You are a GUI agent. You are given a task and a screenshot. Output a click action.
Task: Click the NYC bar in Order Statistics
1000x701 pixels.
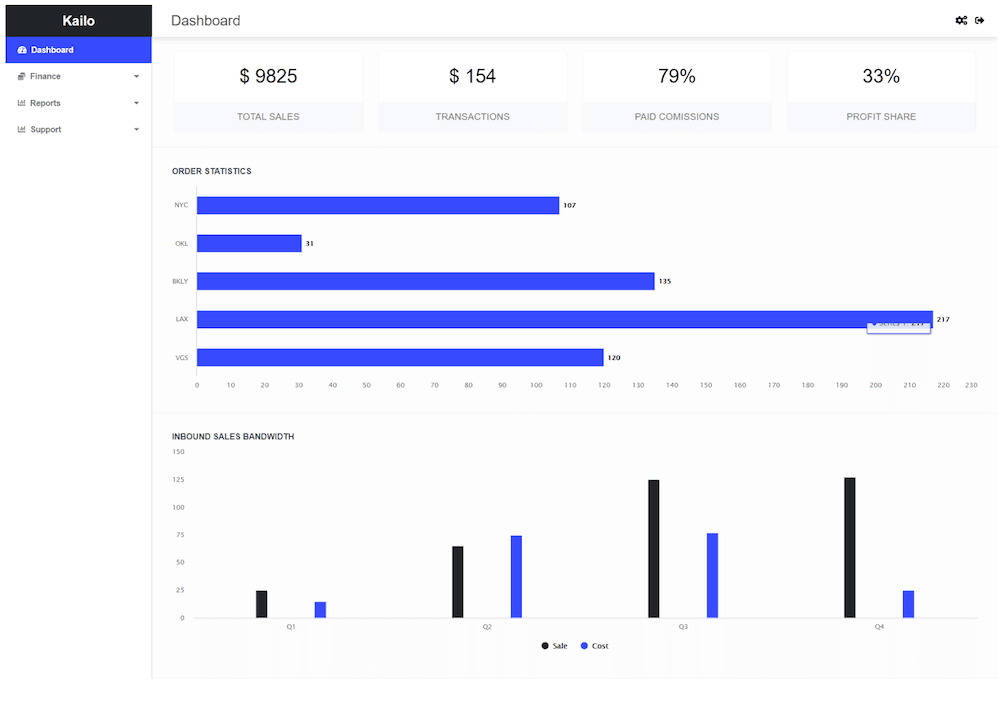point(378,205)
